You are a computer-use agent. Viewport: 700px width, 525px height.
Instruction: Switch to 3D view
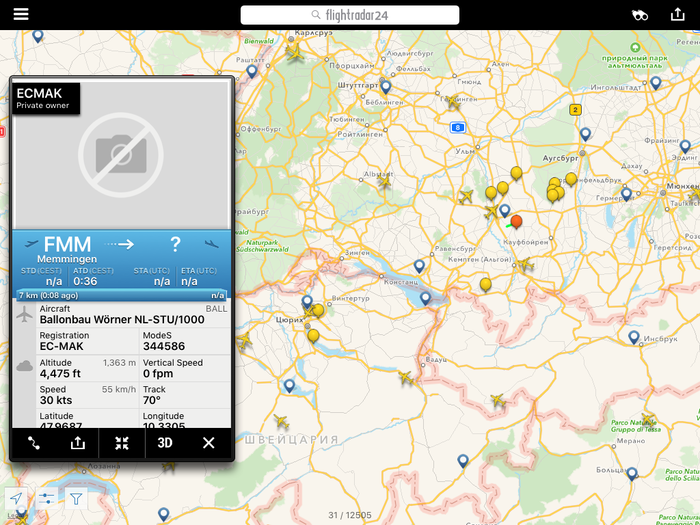click(x=165, y=443)
